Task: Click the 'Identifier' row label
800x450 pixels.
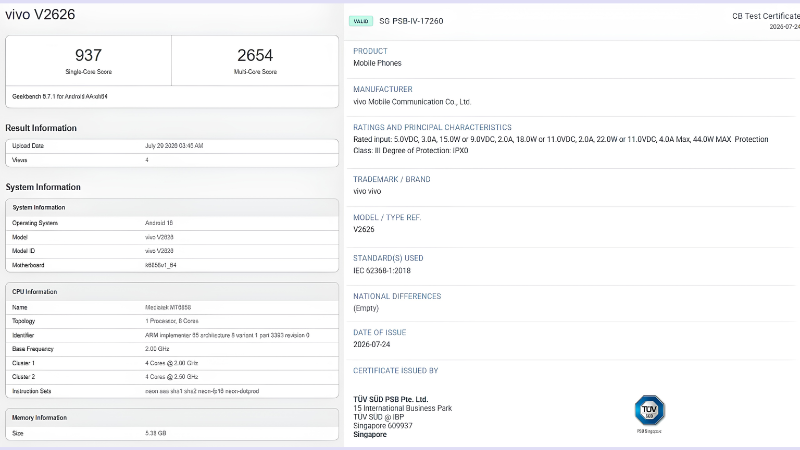Action: (23, 335)
